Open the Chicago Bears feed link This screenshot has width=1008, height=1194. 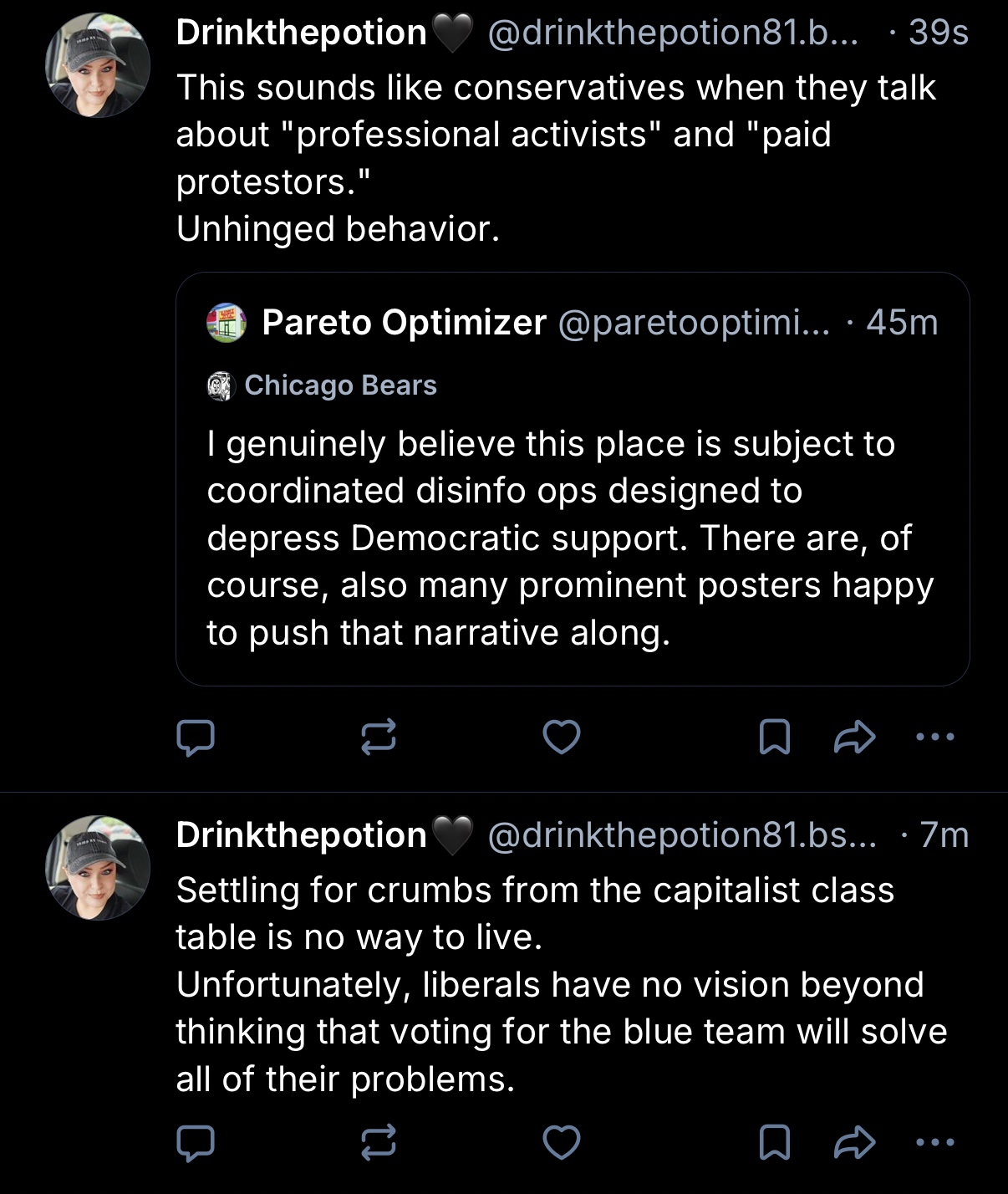[339, 385]
